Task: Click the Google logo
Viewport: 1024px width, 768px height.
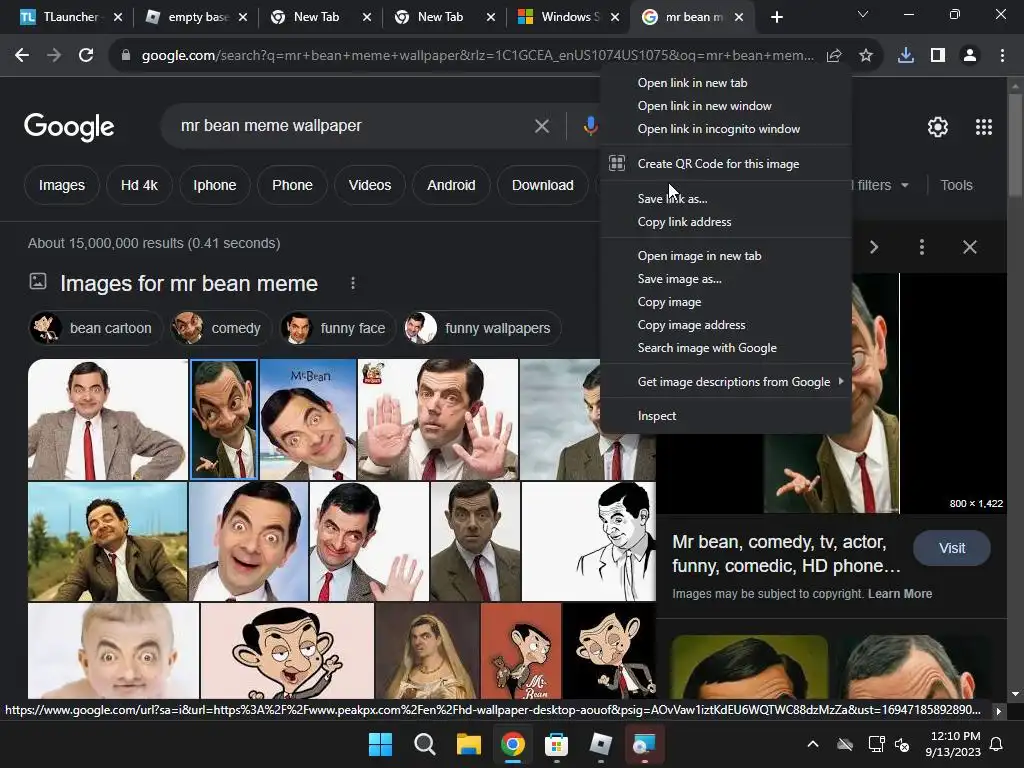Action: 69,127
